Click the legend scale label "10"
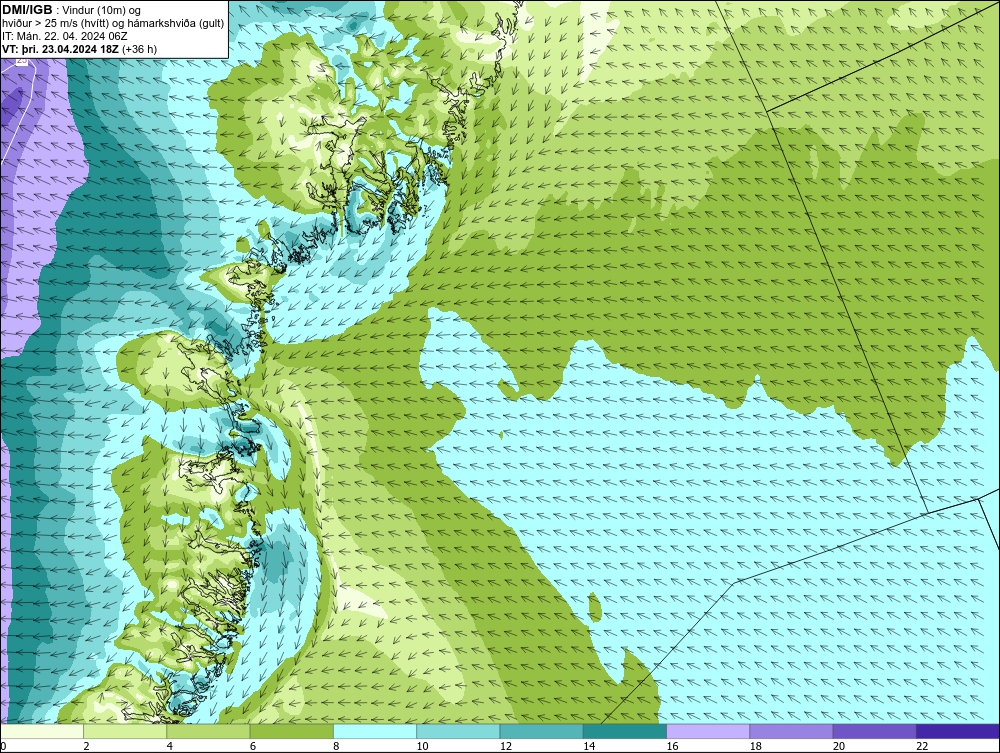Image resolution: width=1000 pixels, height=753 pixels. pos(422,747)
